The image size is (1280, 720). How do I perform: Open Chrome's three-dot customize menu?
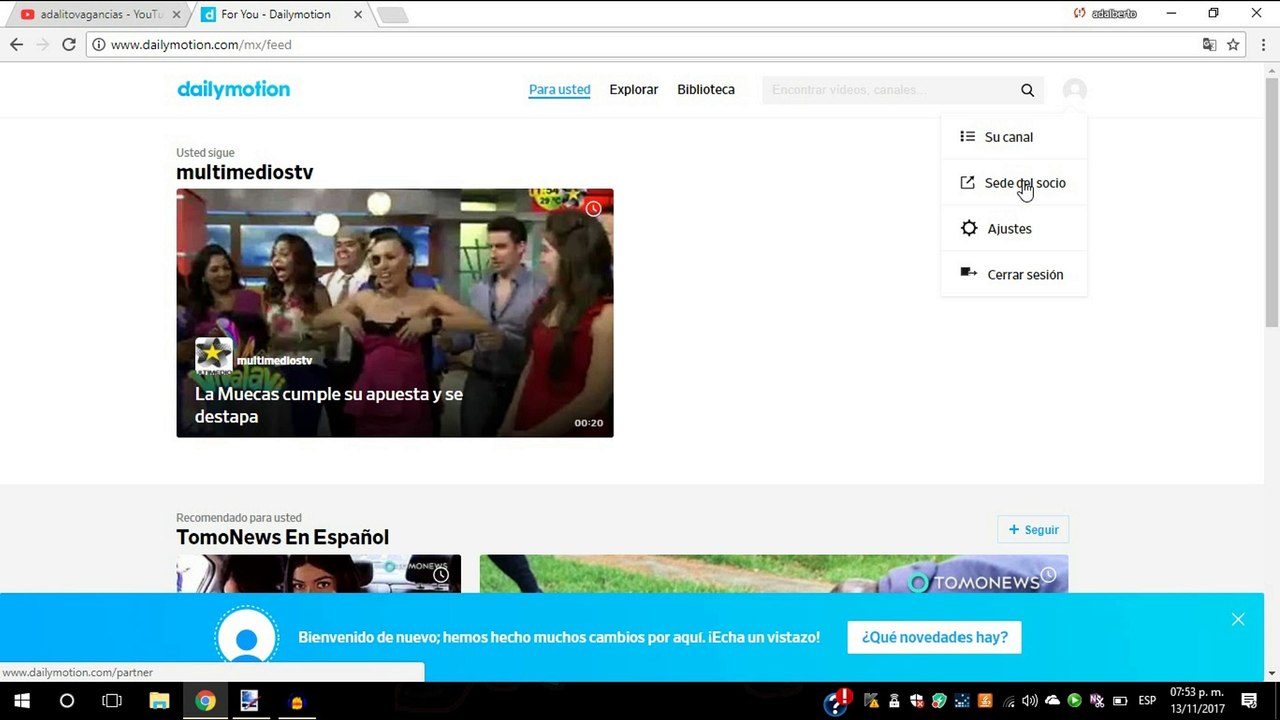[x=1262, y=44]
